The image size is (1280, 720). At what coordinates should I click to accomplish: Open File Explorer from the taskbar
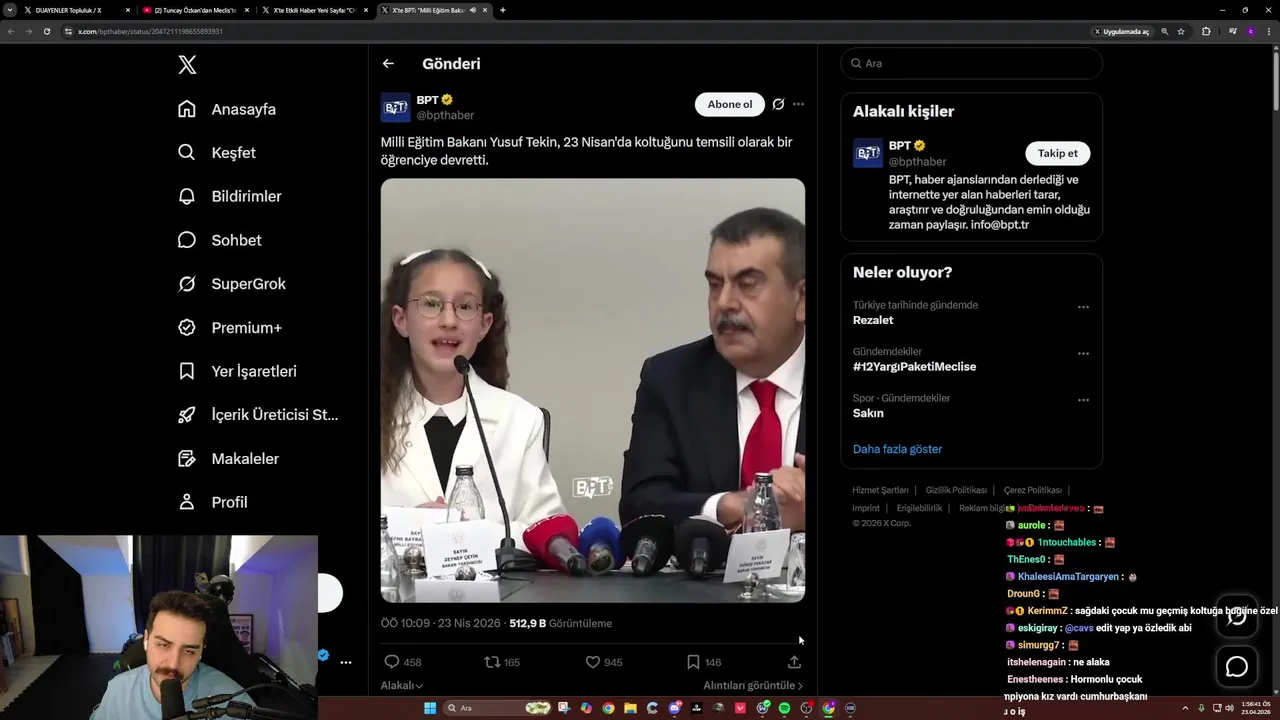pos(630,708)
